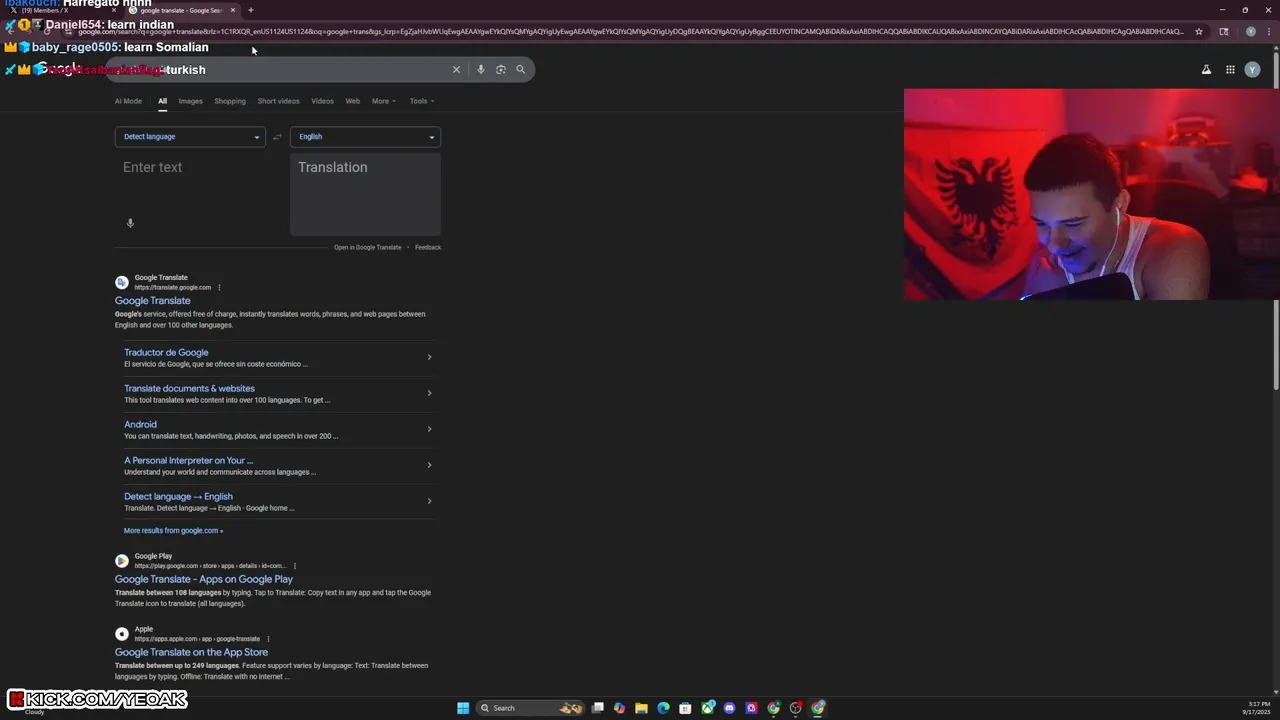Switch to Shopping results tab
1280x720 pixels.
click(230, 101)
